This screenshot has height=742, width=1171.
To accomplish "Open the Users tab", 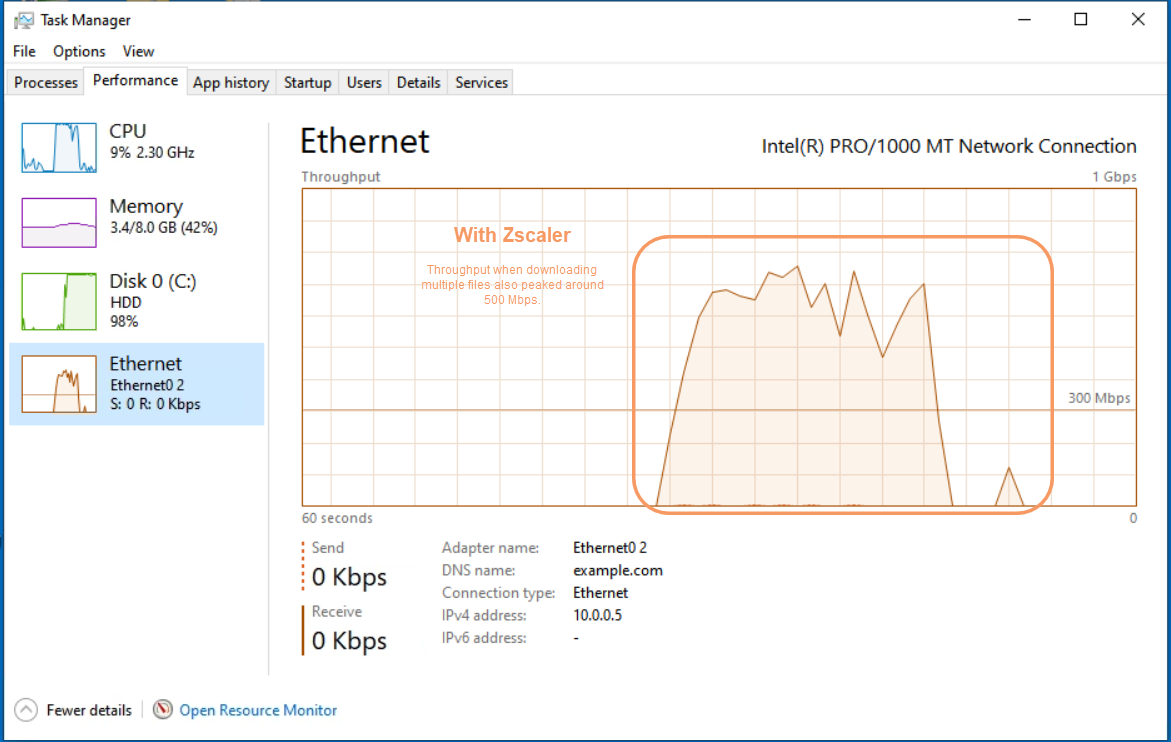I will 364,83.
